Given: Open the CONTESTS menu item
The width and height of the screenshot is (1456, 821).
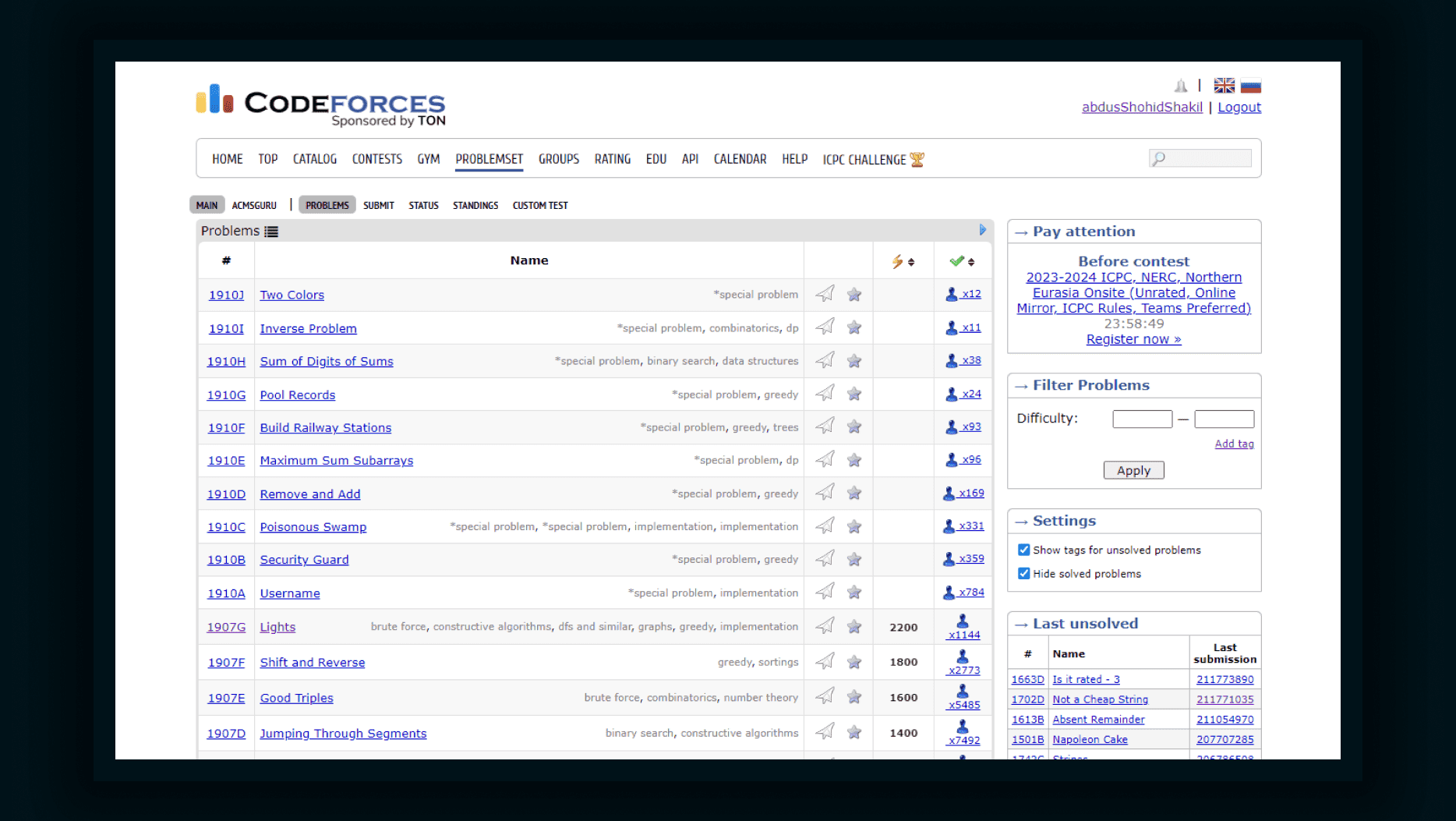Looking at the screenshot, I should tap(376, 159).
